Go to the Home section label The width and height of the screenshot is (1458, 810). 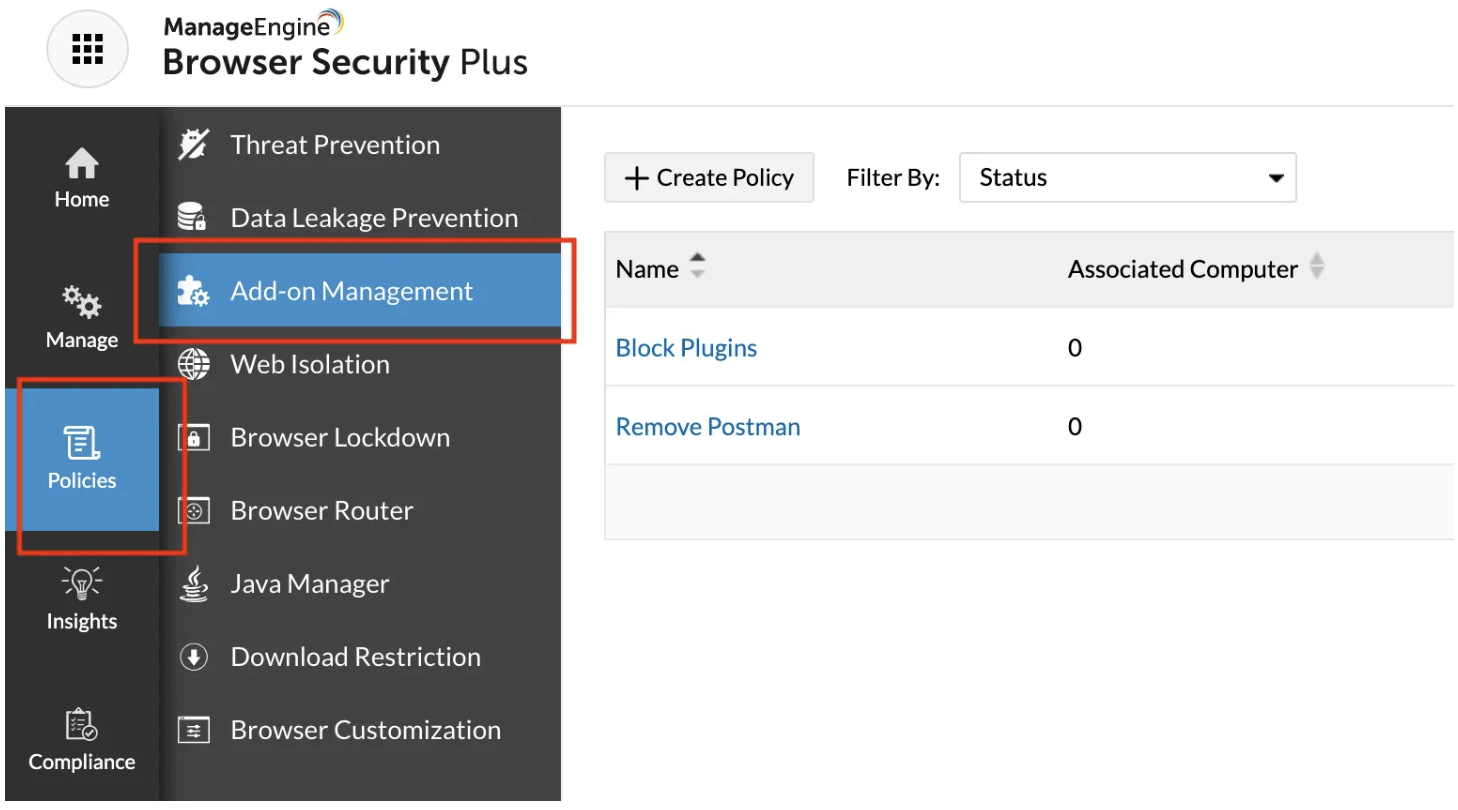pyautogui.click(x=82, y=199)
